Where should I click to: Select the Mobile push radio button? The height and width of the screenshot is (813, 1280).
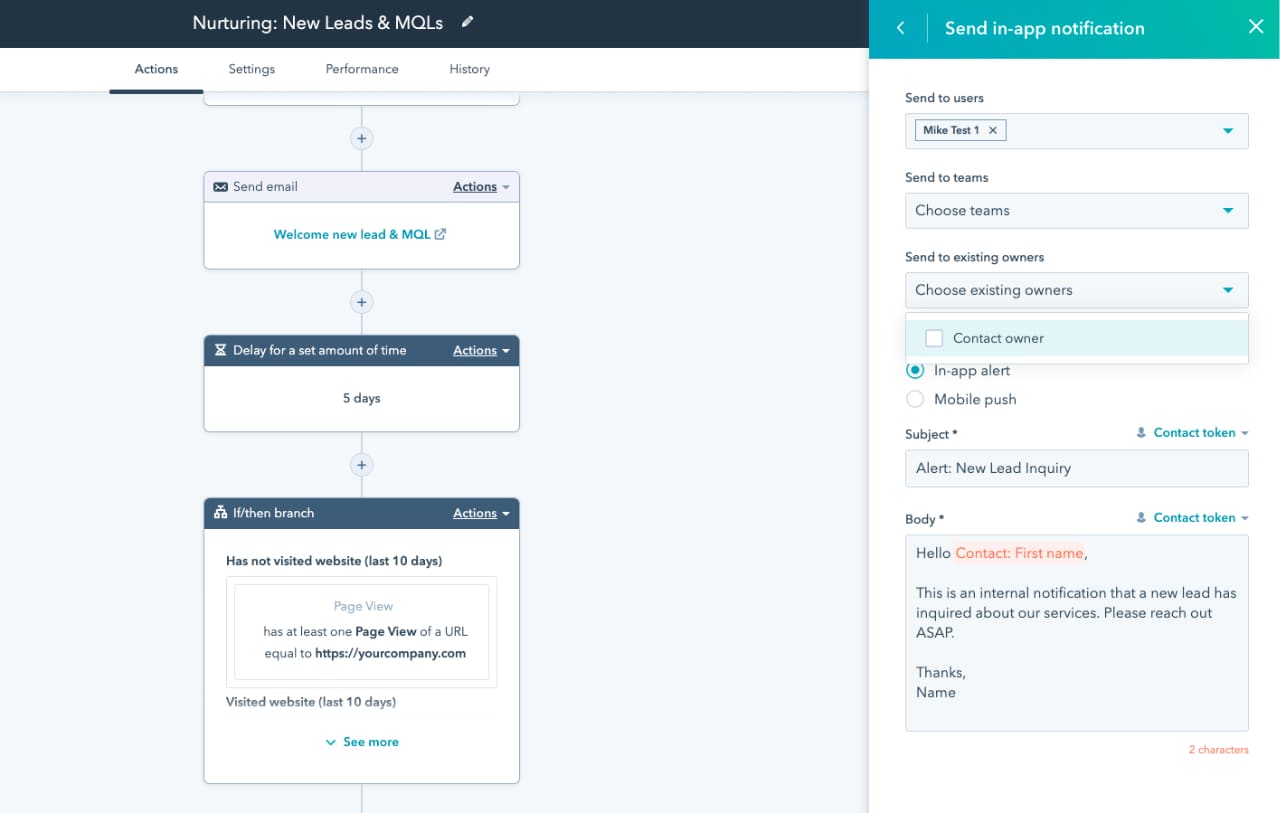[915, 398]
